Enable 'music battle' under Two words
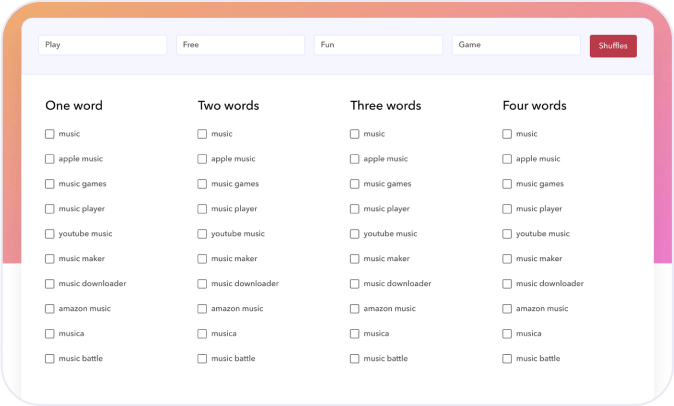The image size is (674, 406). 202,359
